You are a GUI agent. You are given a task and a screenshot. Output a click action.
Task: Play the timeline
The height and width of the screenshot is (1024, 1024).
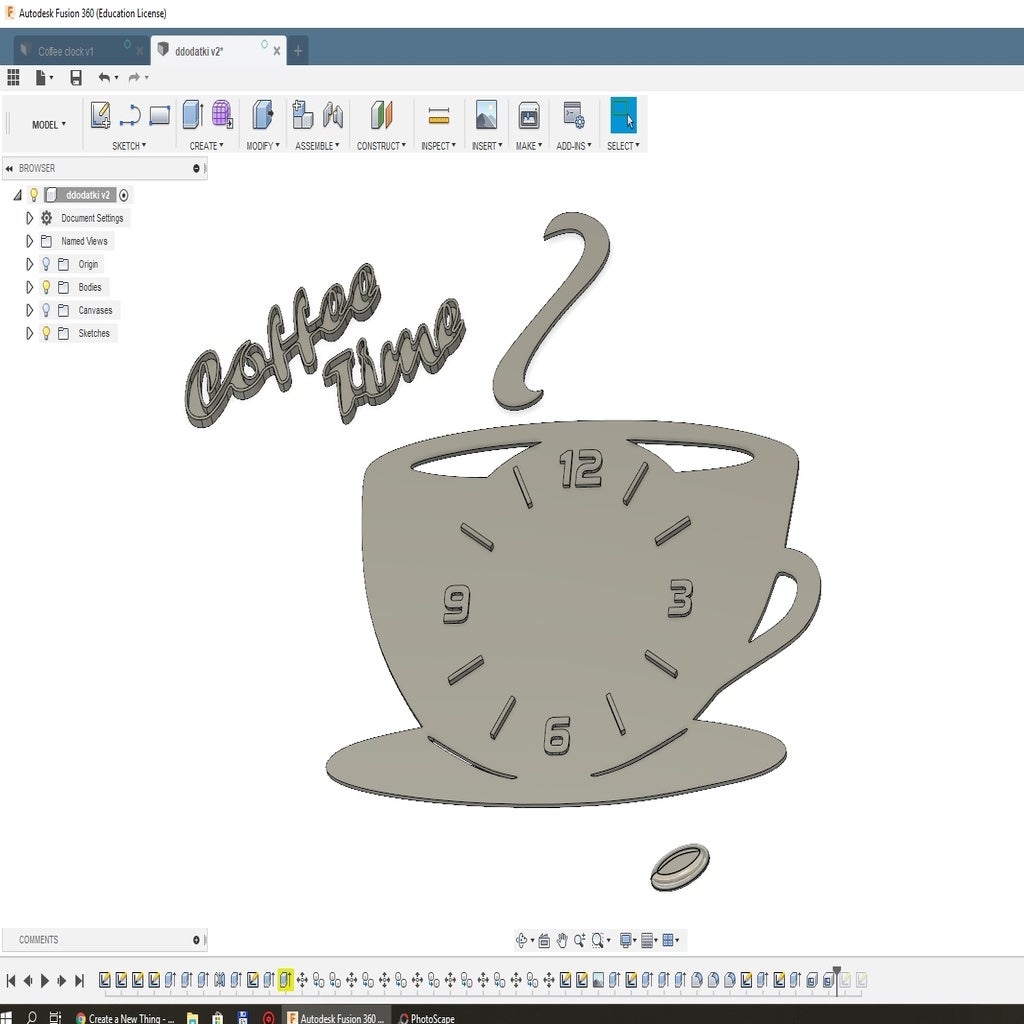(x=45, y=980)
